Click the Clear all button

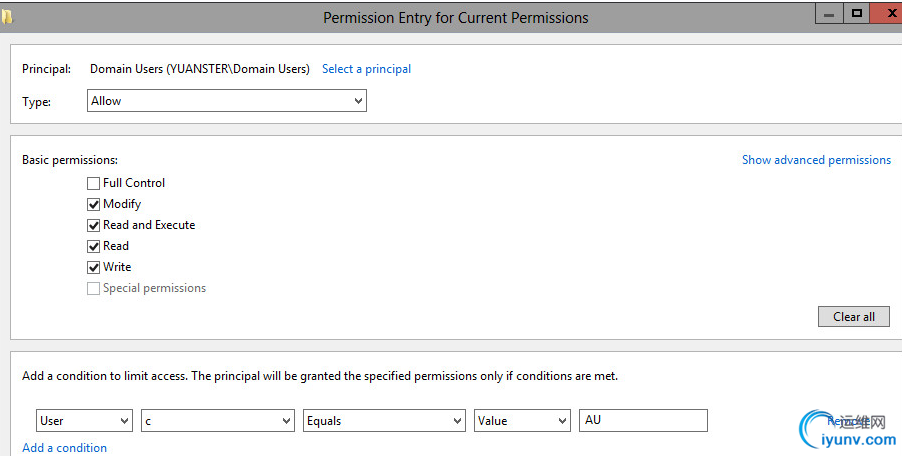[x=854, y=317]
